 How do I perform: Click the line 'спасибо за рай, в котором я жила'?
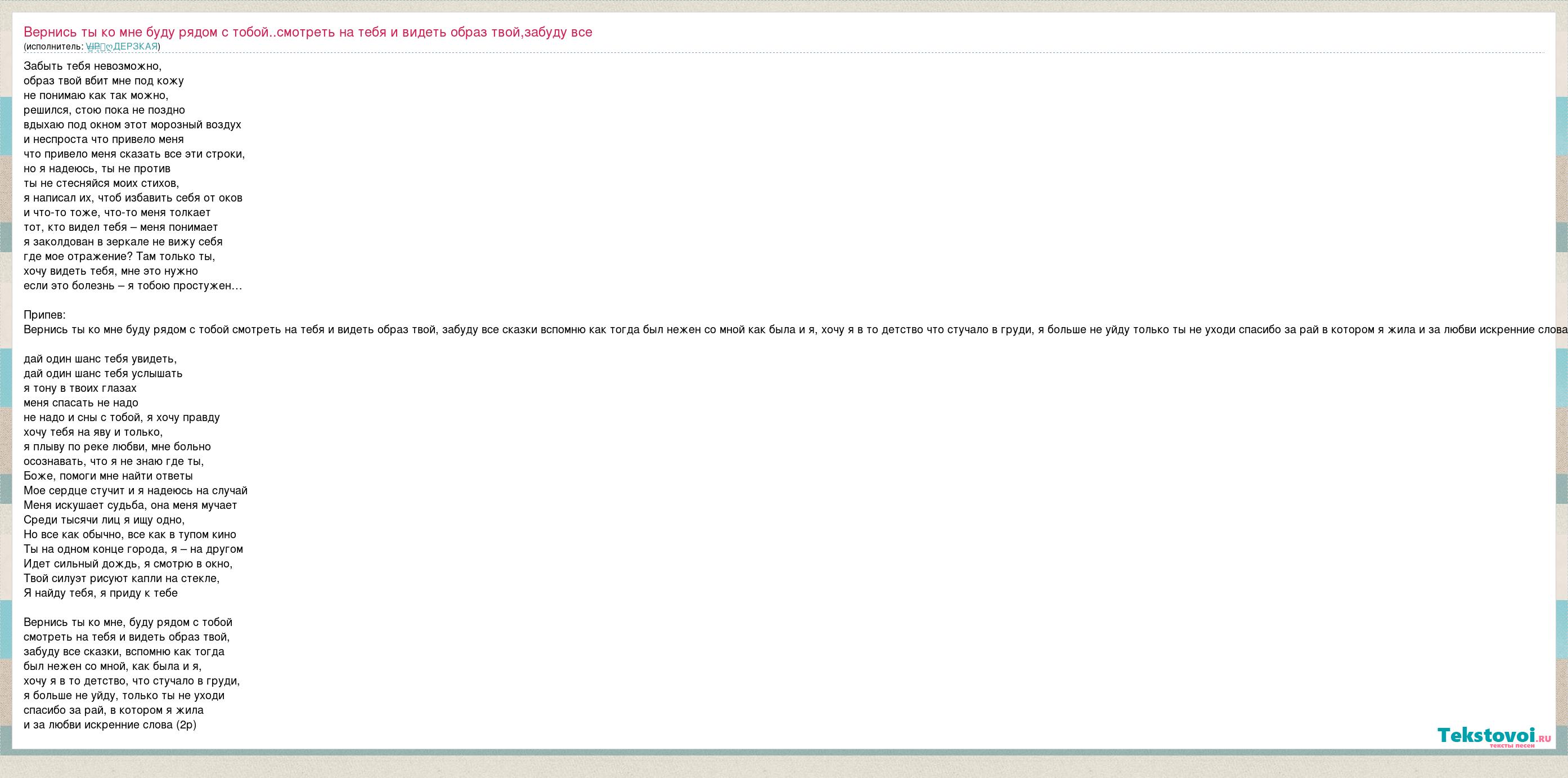pos(113,710)
